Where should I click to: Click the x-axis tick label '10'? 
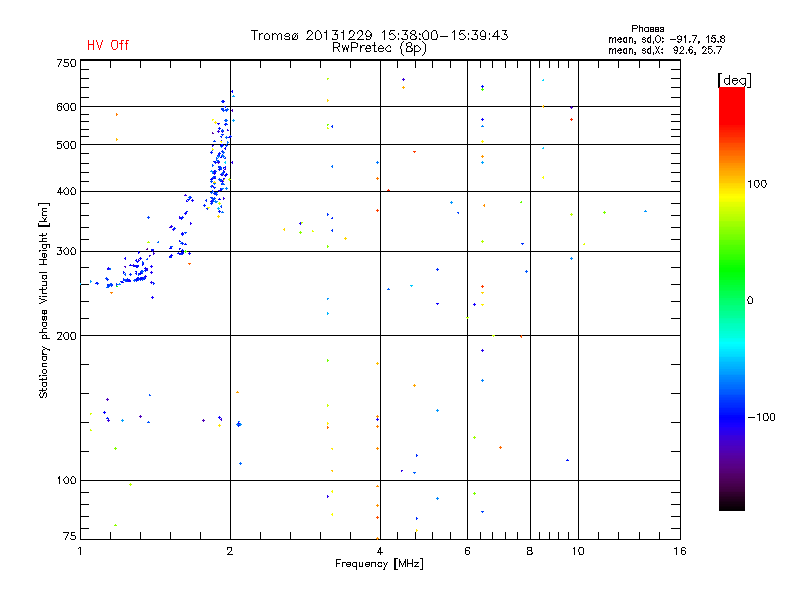578,551
